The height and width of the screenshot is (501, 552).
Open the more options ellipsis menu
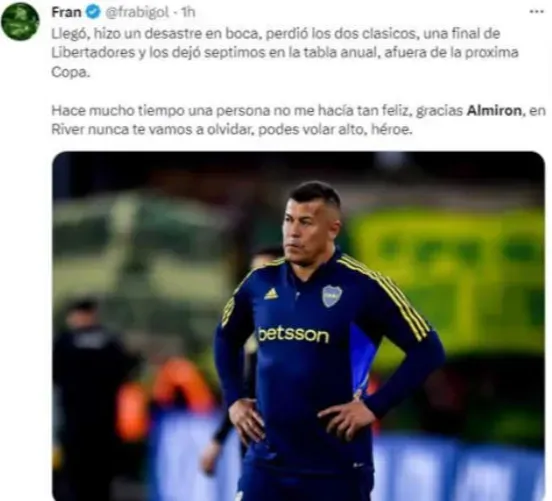(536, 12)
